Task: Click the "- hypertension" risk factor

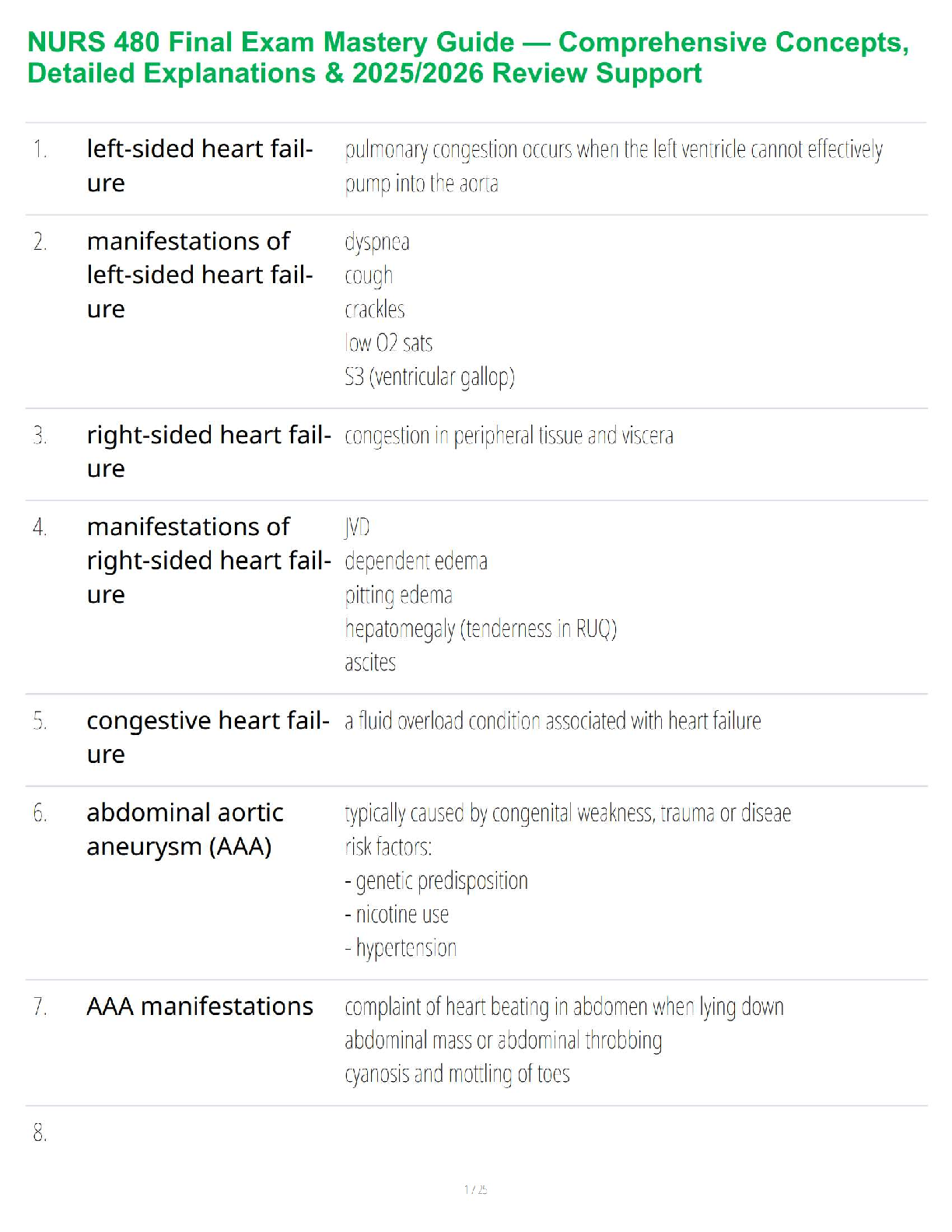Action: tap(401, 948)
